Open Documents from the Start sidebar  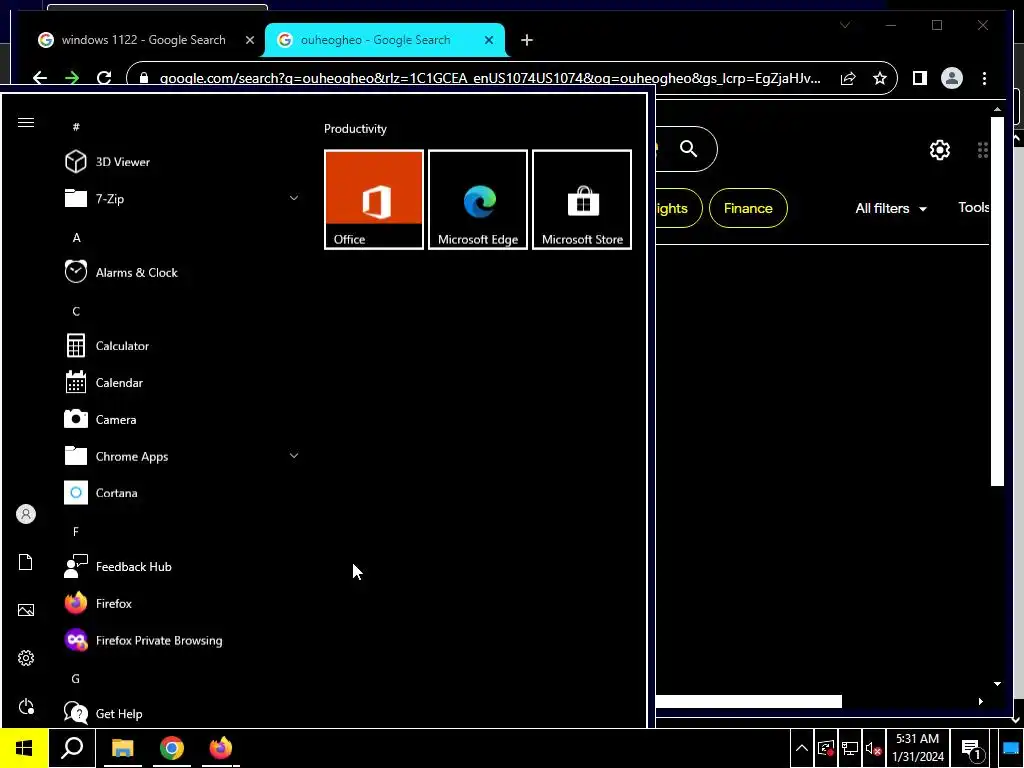(x=26, y=562)
